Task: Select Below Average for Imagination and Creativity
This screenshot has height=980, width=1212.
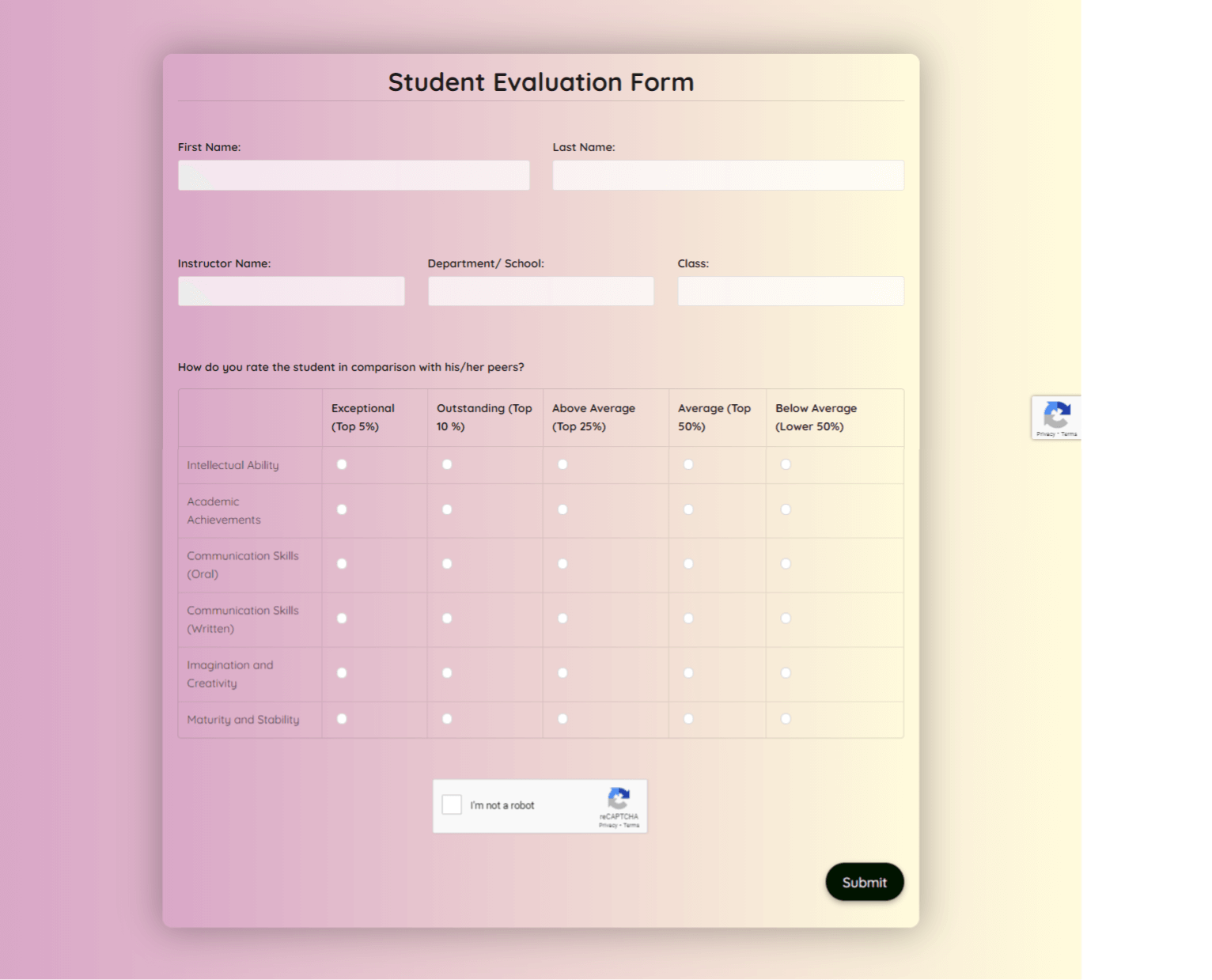Action: pos(786,672)
